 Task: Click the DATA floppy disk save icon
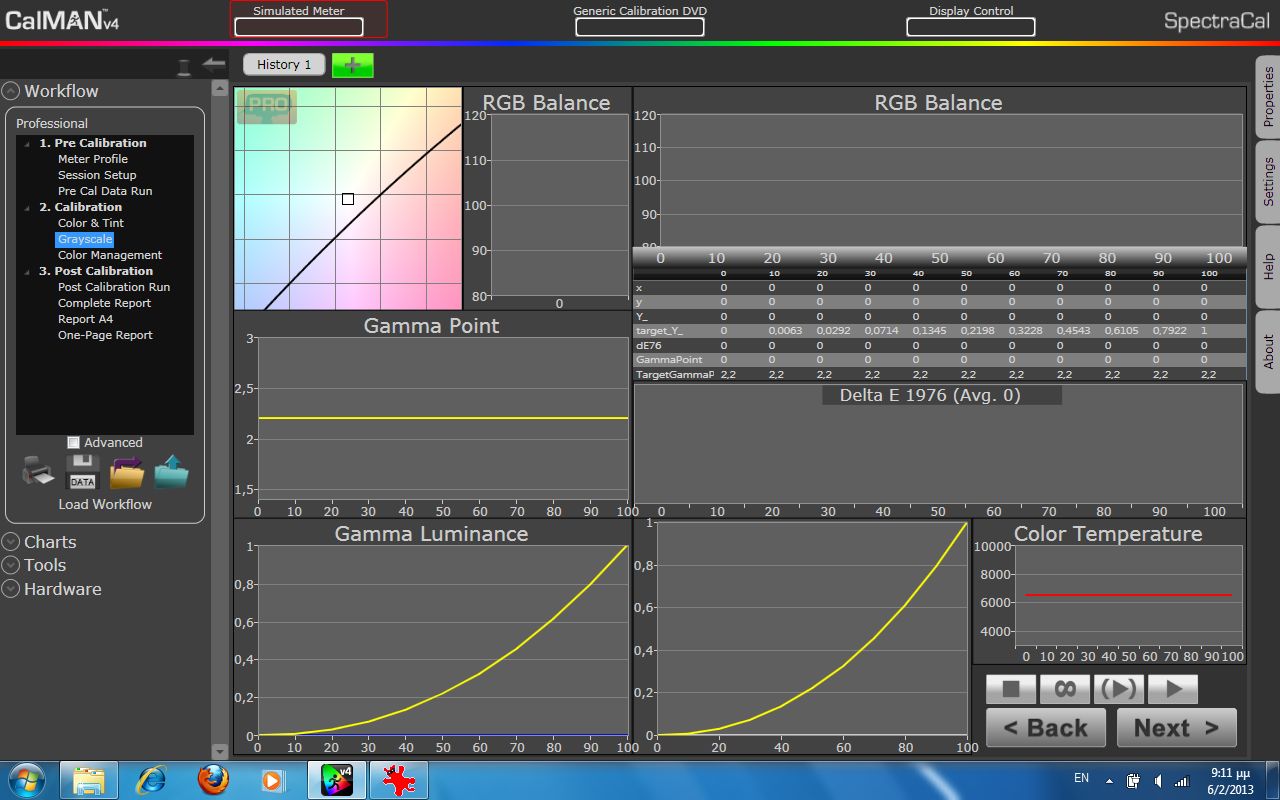(x=82, y=472)
